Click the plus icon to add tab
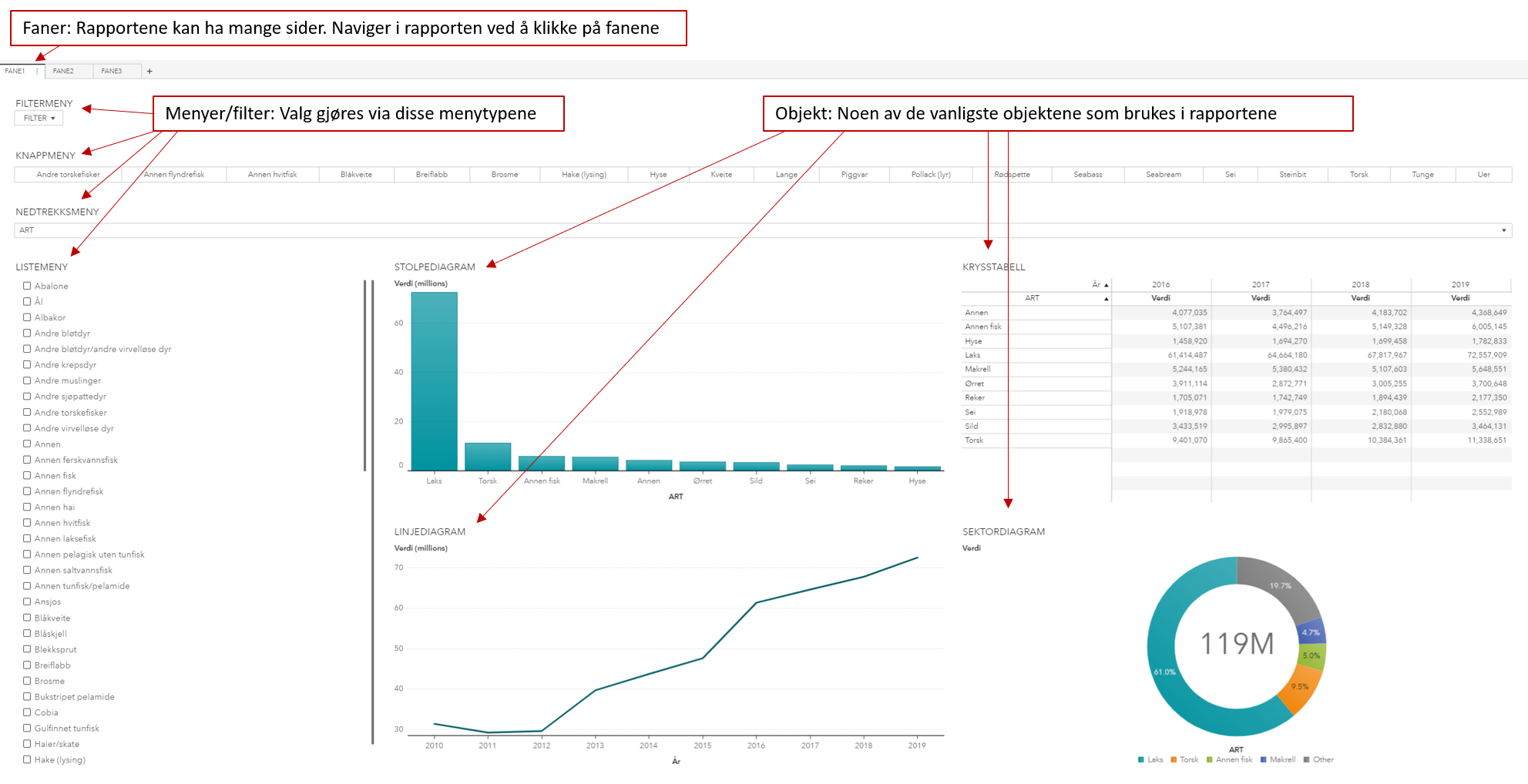Image resolution: width=1528 pixels, height=784 pixels. click(149, 72)
